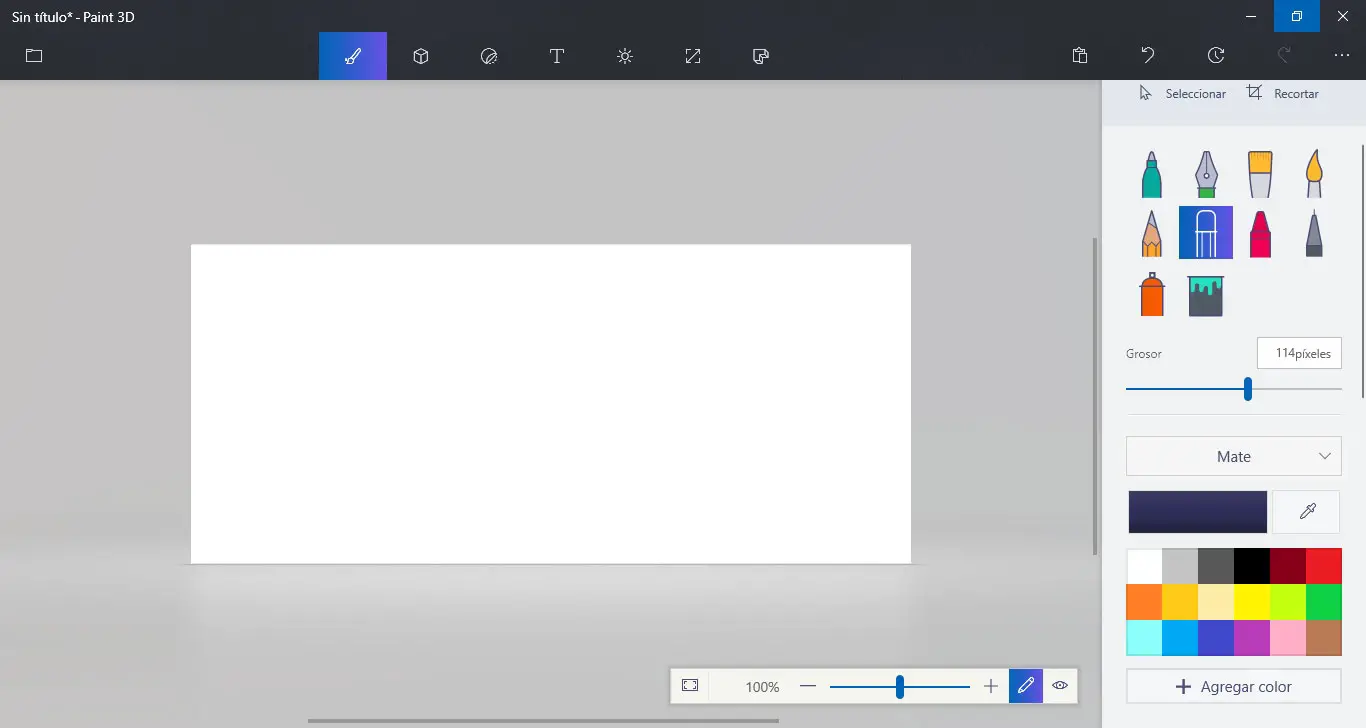Choose the light gray color swatch
Image resolution: width=1366 pixels, height=728 pixels.
coord(1180,566)
